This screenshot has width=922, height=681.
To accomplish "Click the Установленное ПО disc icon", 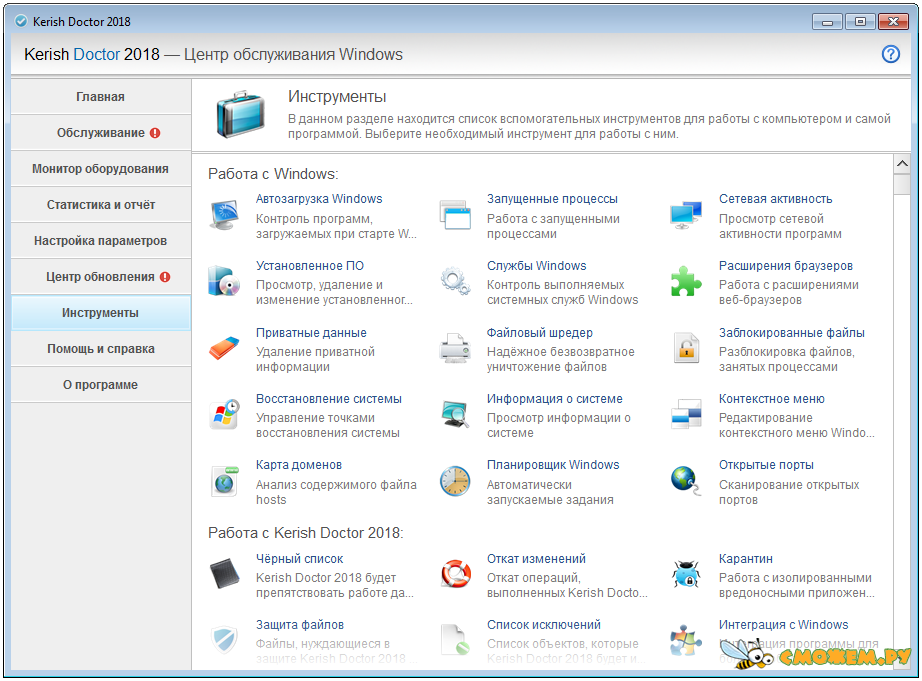I will 224,281.
